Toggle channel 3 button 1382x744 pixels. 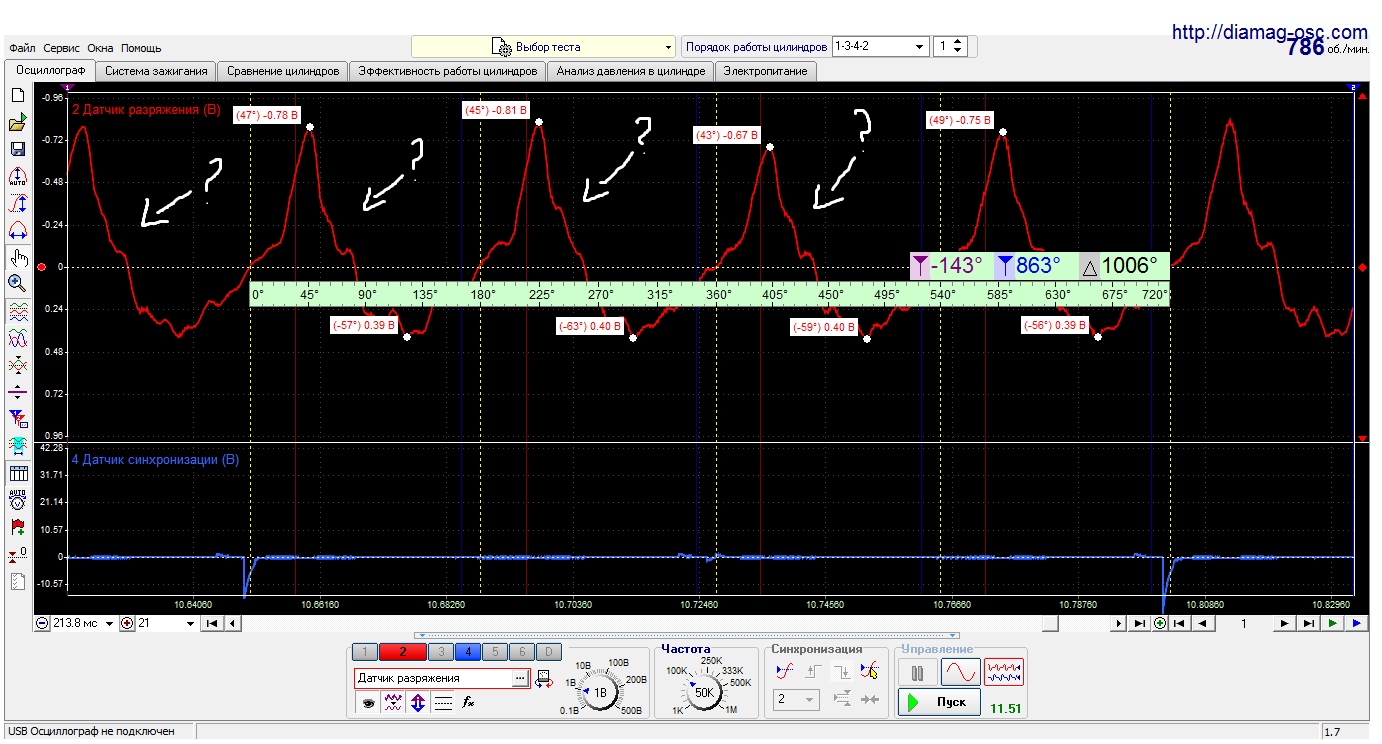(x=441, y=652)
